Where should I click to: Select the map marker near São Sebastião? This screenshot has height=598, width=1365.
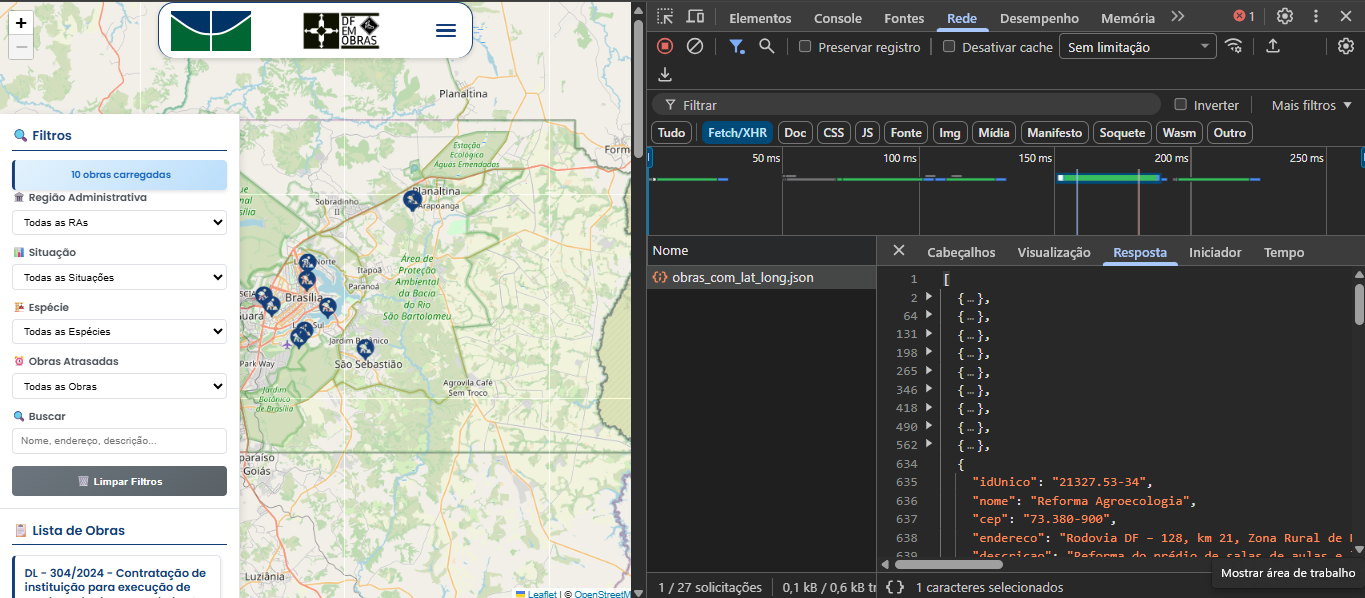365,348
